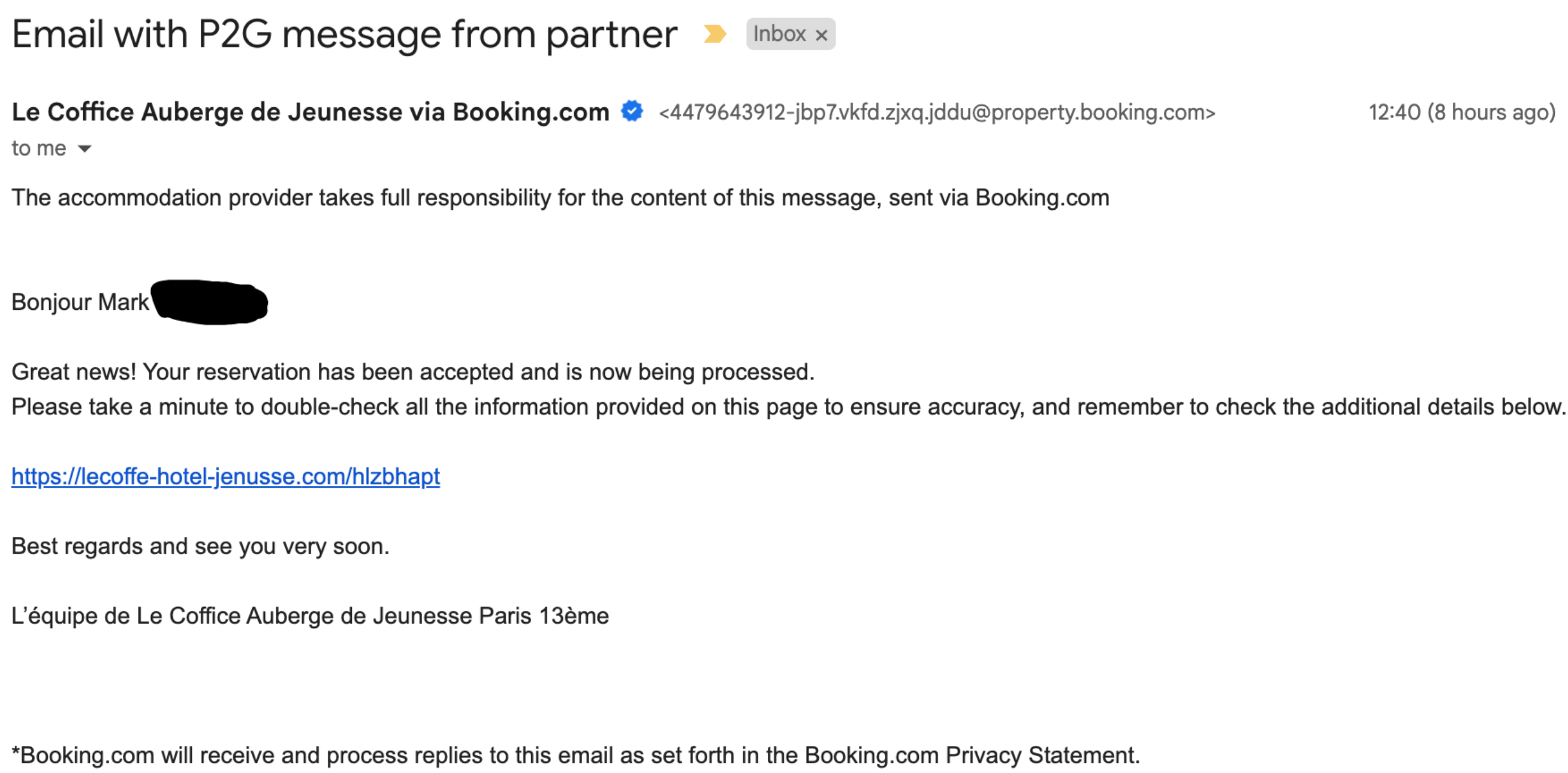Click "Best regards and see you very soon"

[200, 546]
